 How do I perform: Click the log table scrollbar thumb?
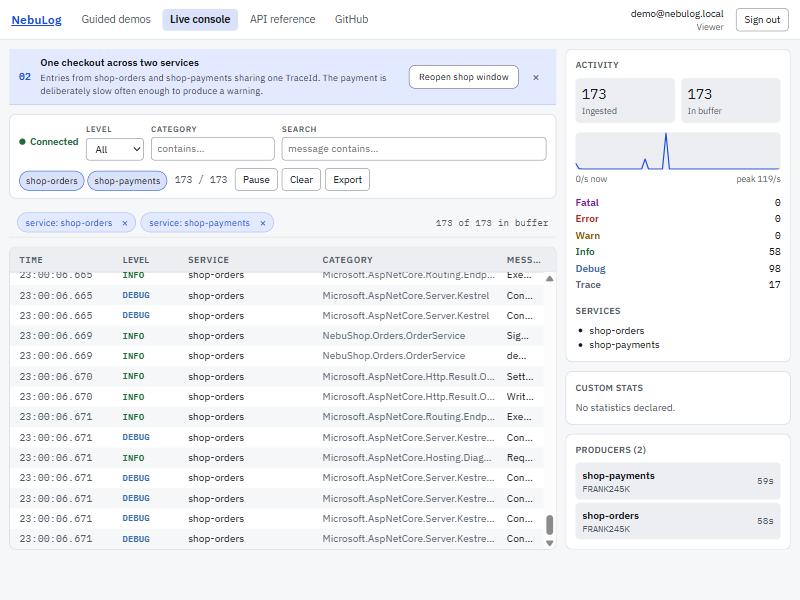coord(549,524)
